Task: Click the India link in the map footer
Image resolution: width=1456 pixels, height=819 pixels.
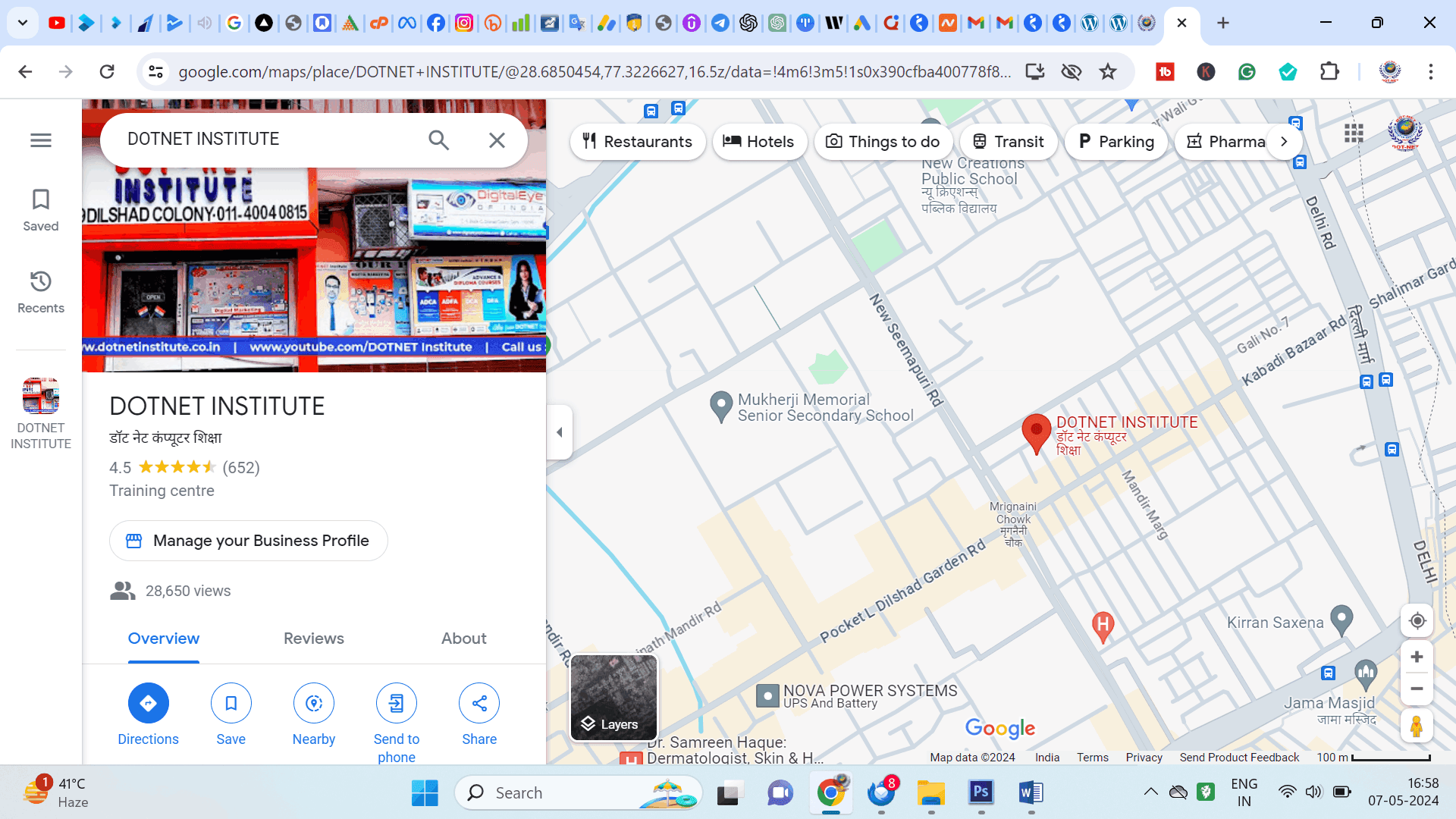Action: (1047, 758)
